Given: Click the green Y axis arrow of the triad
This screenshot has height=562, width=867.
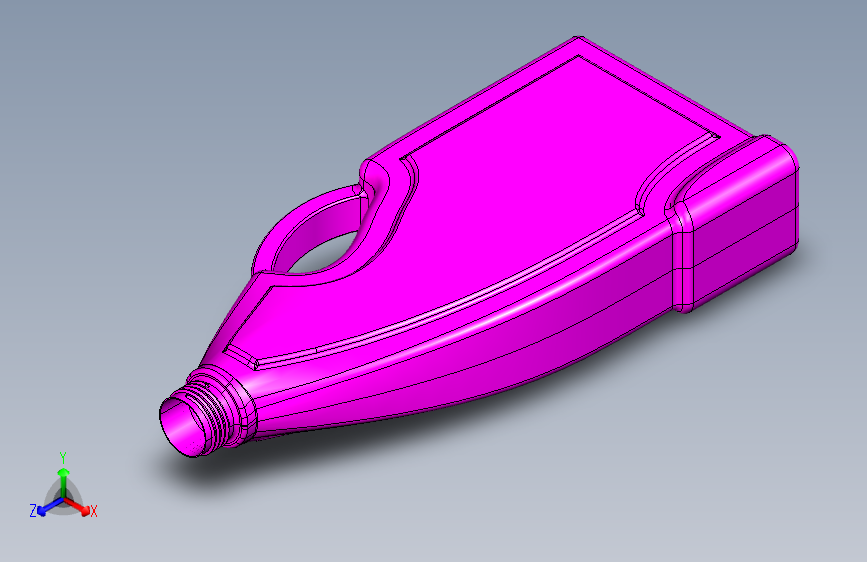Looking at the screenshot, I should [64, 483].
